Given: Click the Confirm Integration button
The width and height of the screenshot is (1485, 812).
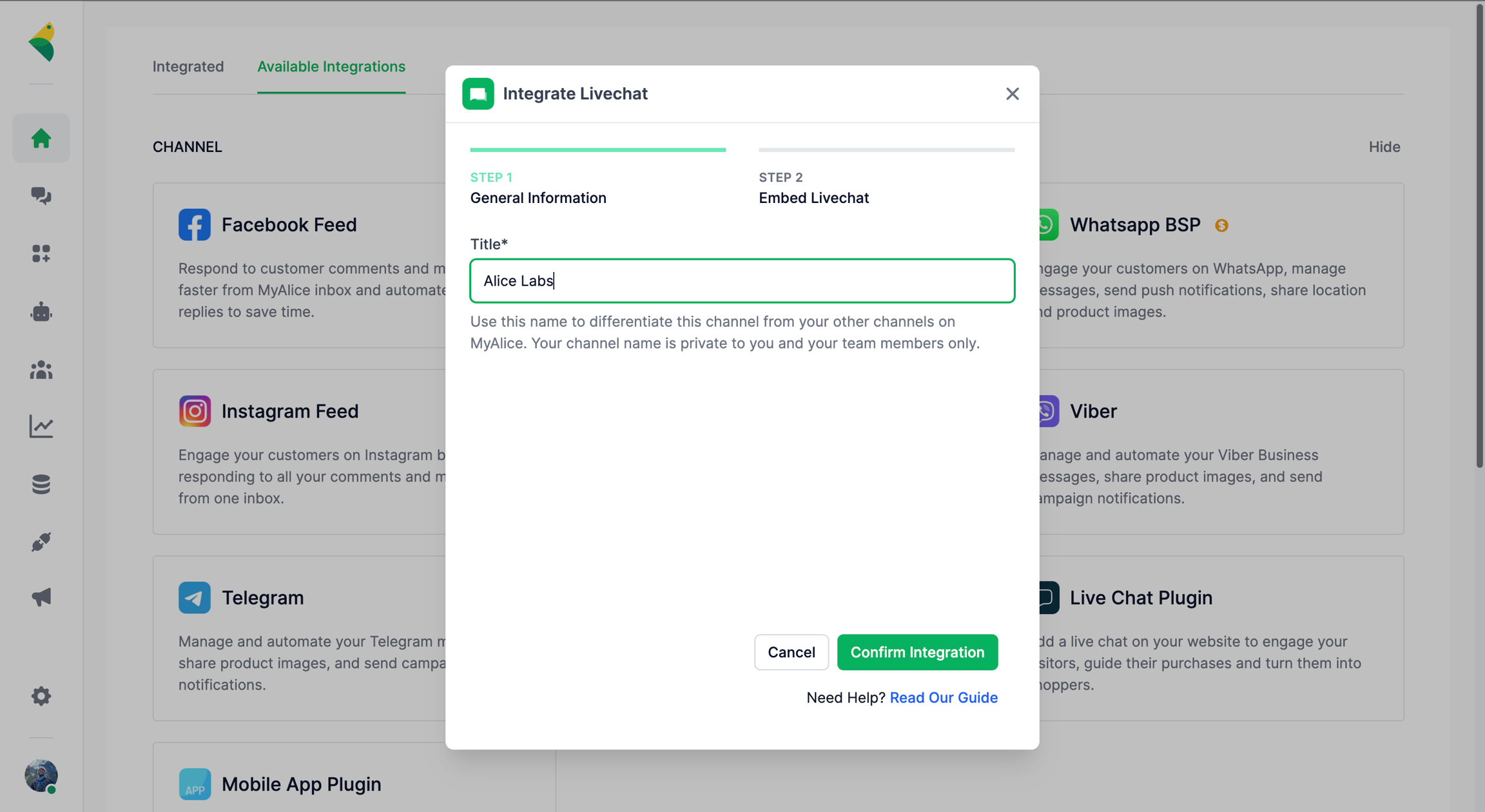Looking at the screenshot, I should (x=917, y=652).
